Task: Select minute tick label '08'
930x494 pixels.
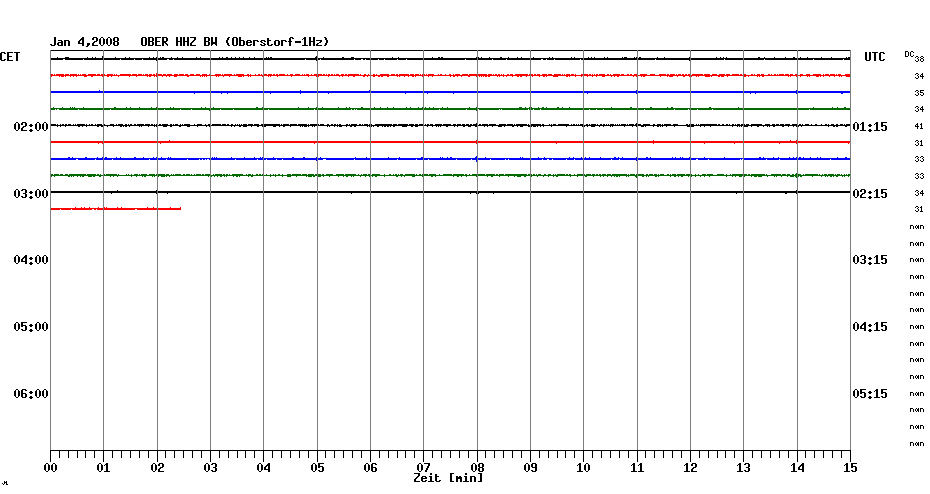Action: [477, 467]
